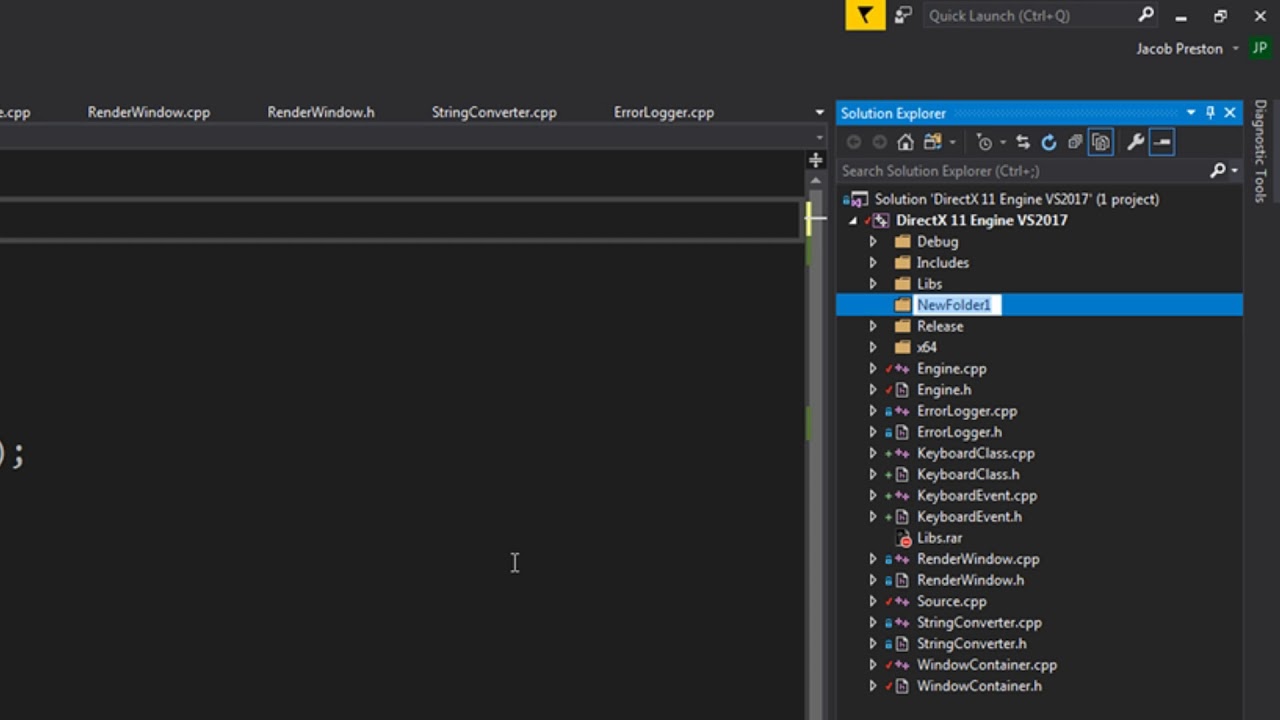The image size is (1280, 720).
Task: Click the Home icon in Solution Explorer
Action: pos(905,142)
